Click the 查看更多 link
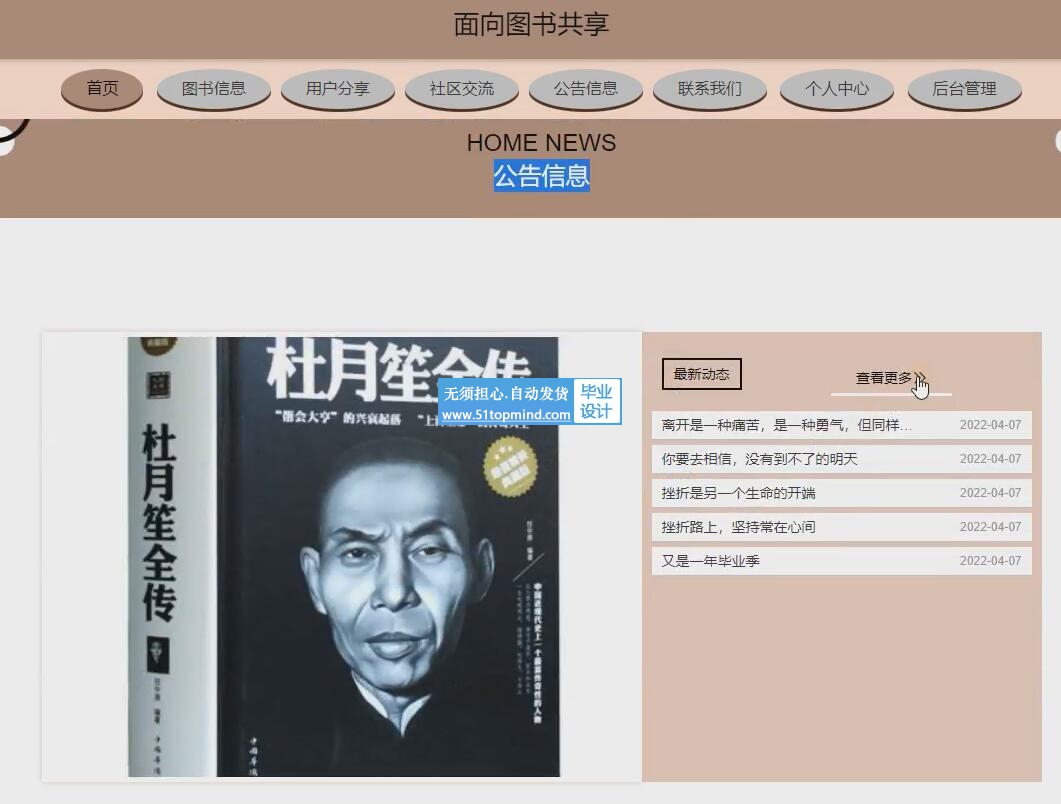The width and height of the screenshot is (1061, 804). [890, 378]
